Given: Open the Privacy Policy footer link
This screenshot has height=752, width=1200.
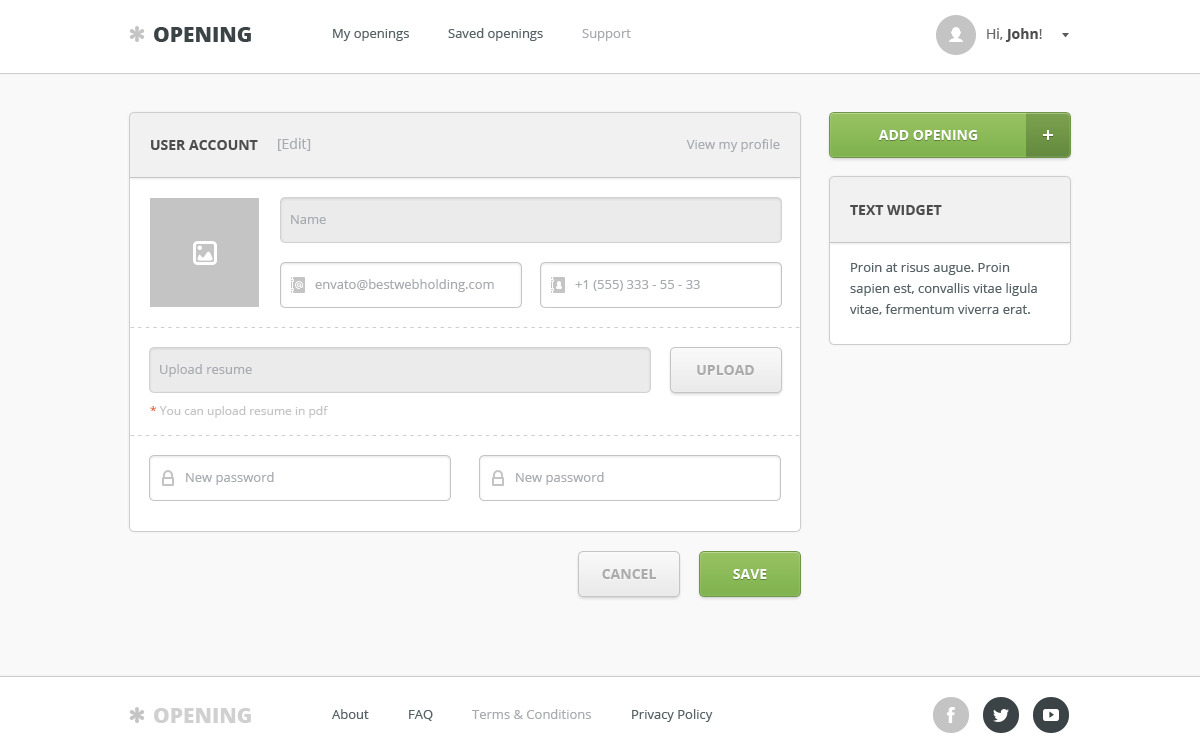Looking at the screenshot, I should [671, 715].
